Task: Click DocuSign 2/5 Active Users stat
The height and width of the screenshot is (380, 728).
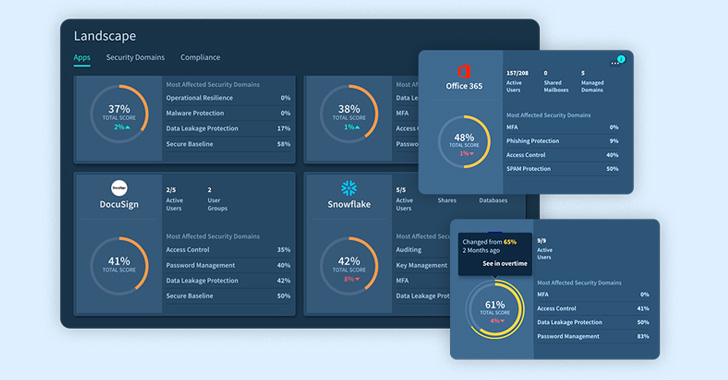Action: (x=175, y=199)
